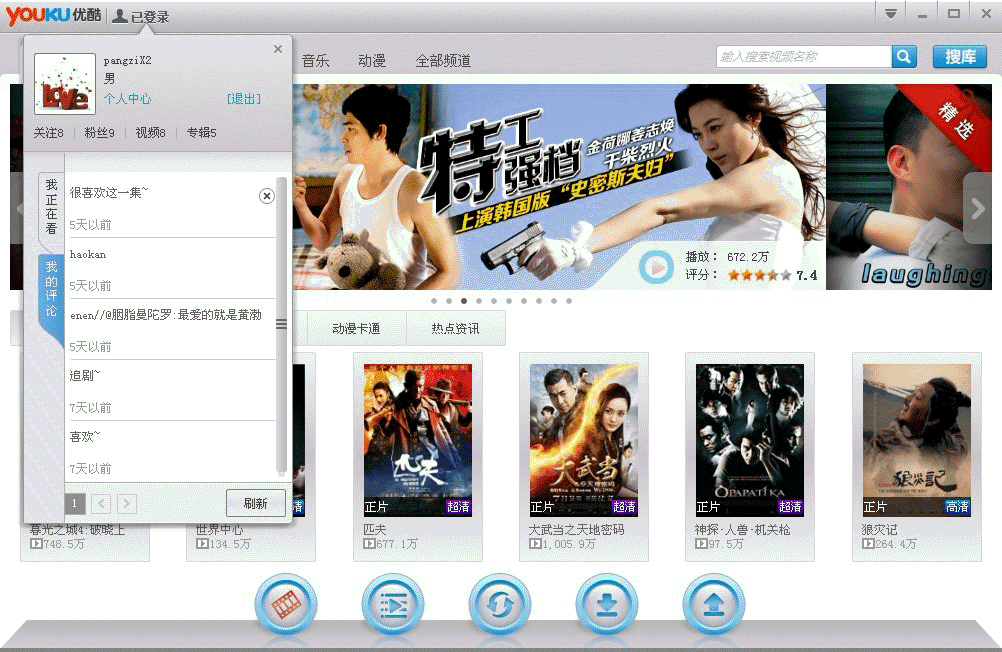Image resolution: width=1002 pixels, height=652 pixels.
Task: Click the comment 追剧~
Action: tap(85, 375)
